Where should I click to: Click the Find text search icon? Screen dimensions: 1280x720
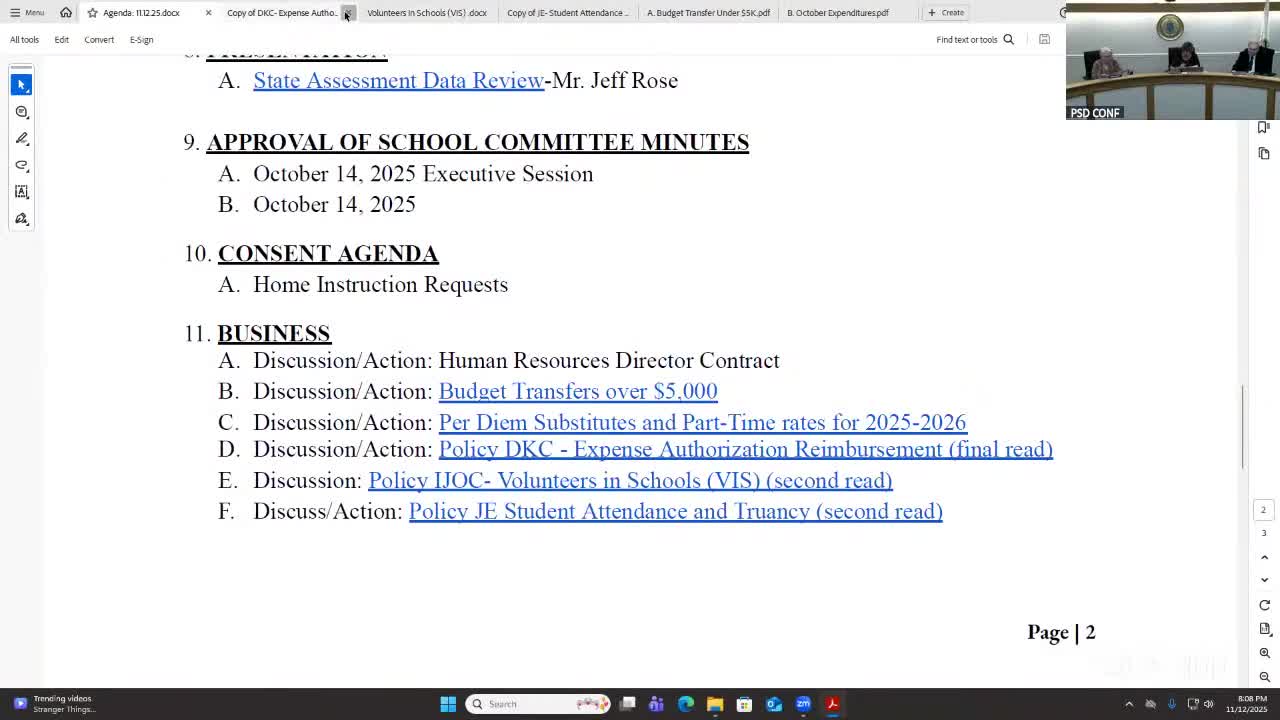coord(1008,39)
